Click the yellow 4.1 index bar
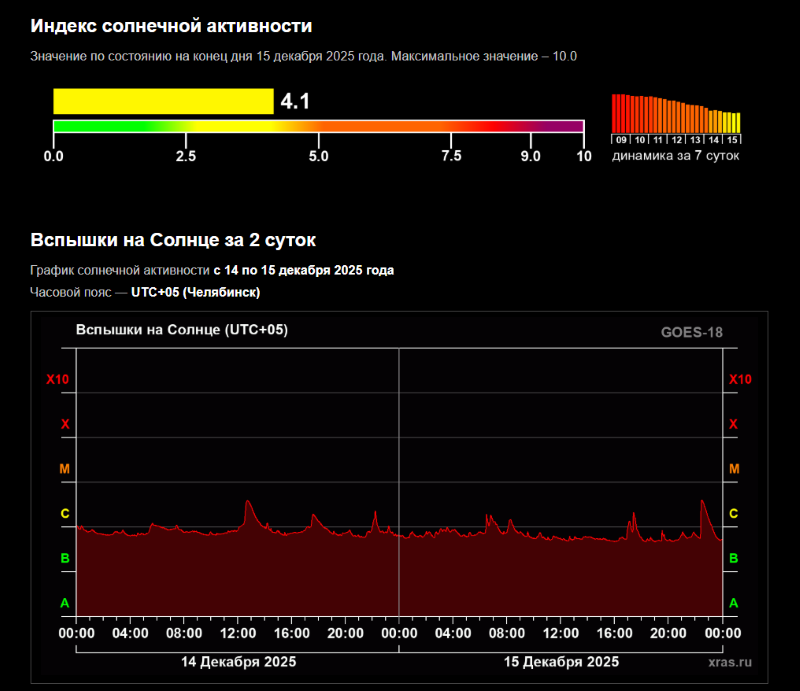Screen dimensions: 800x691 pyautogui.click(x=163, y=101)
